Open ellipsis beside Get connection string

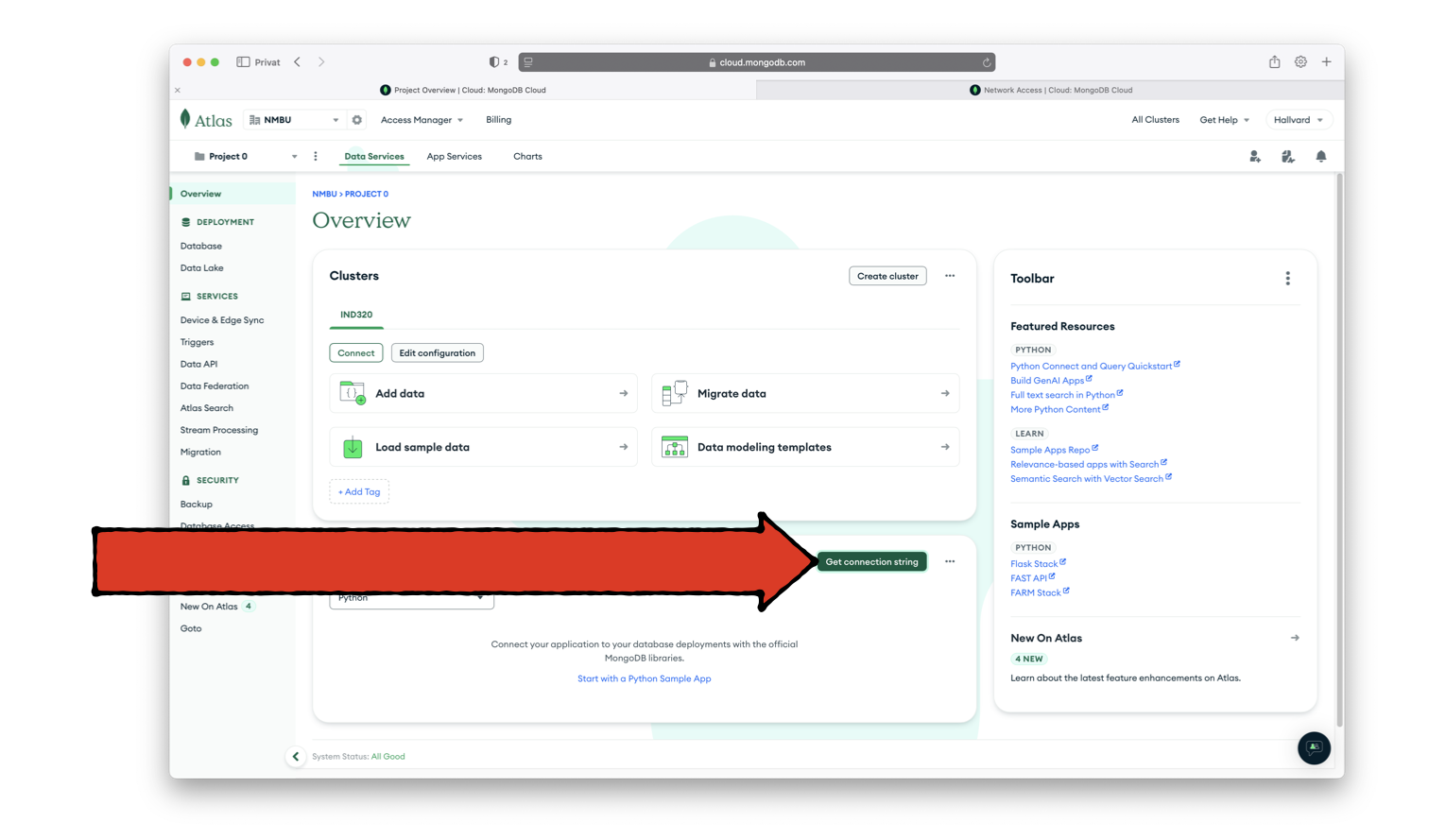click(x=950, y=561)
